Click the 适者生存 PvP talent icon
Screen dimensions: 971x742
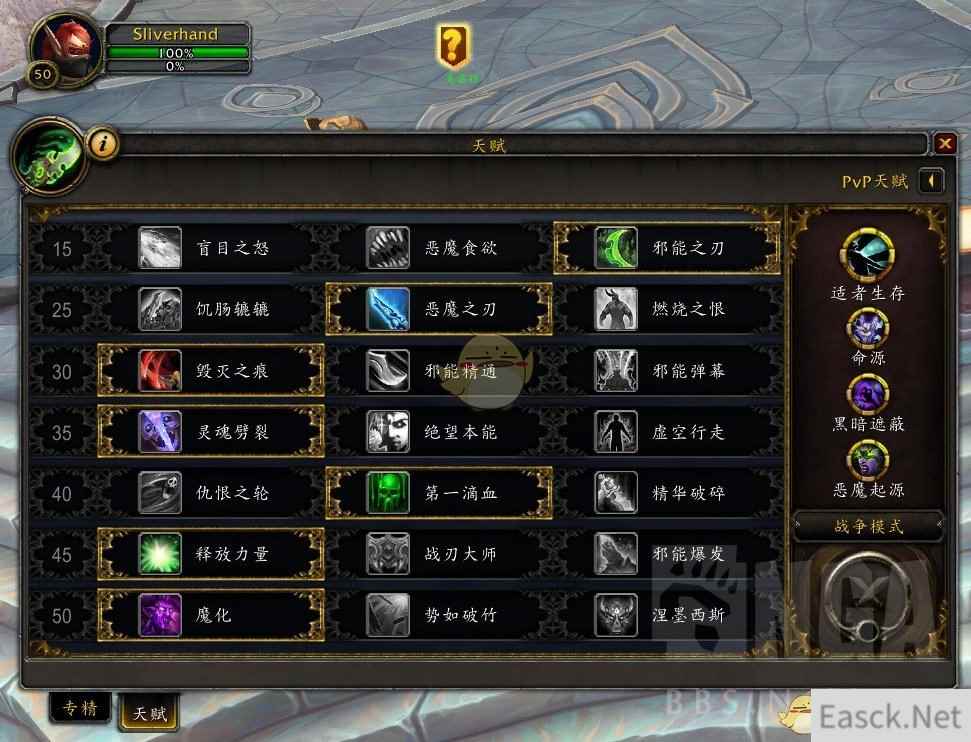click(x=868, y=255)
